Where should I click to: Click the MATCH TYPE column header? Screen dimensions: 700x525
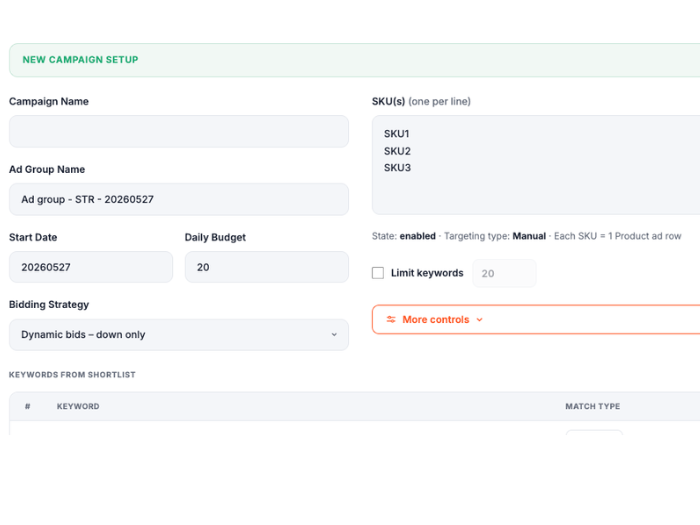592,406
